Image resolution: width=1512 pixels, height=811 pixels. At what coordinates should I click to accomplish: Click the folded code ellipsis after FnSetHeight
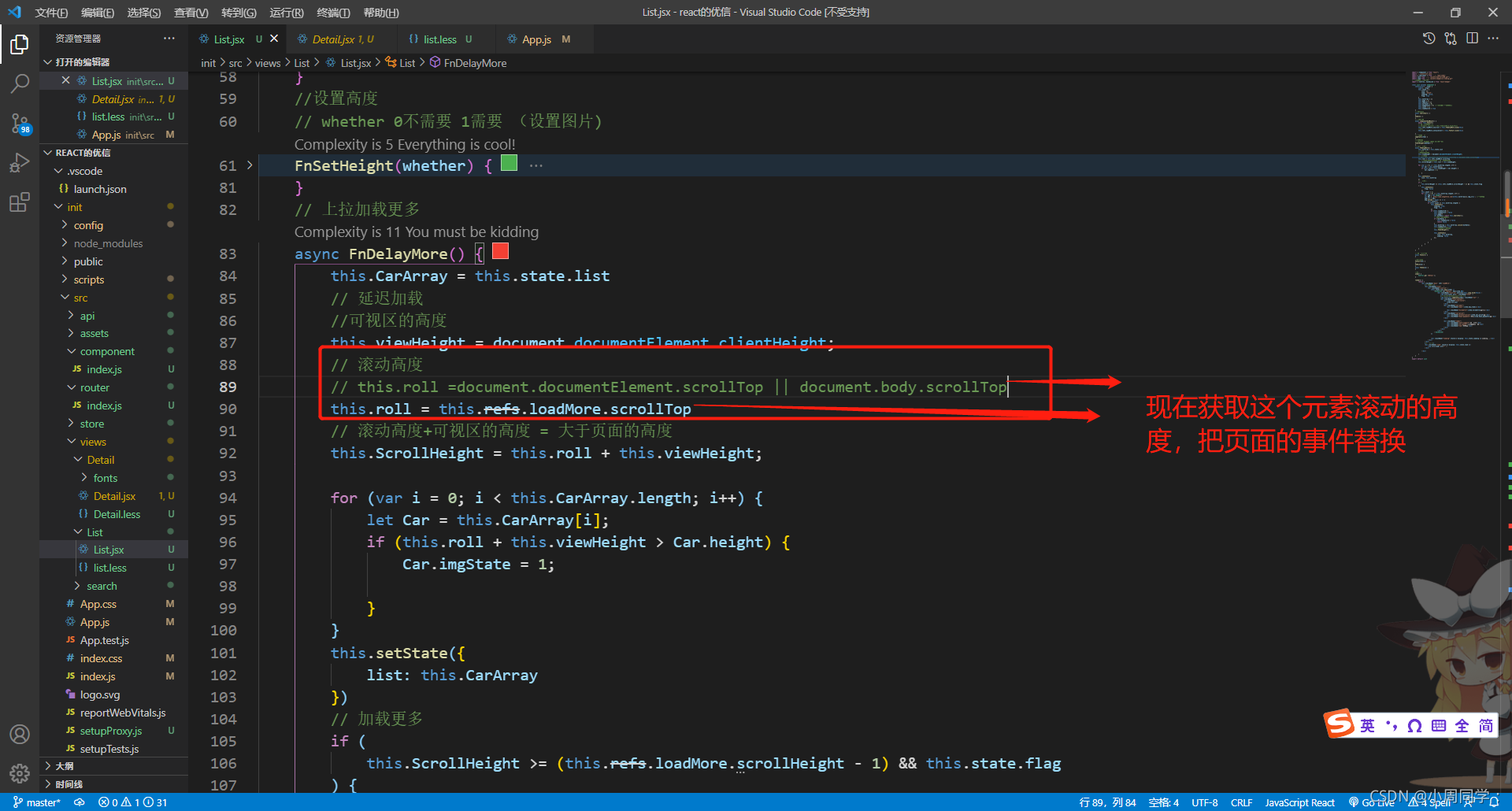[536, 165]
